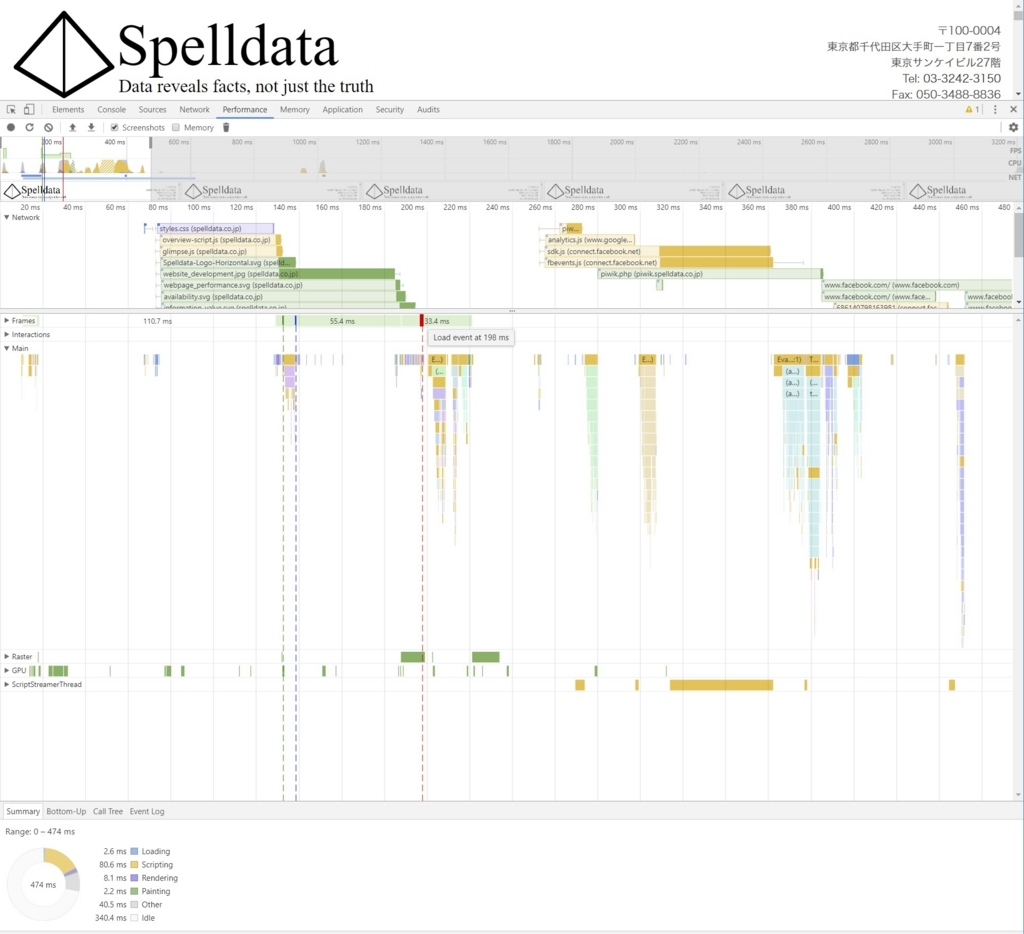Screen dimensions: 1024x934
Task: Toggle the Screenshots checkbox
Action: point(114,127)
